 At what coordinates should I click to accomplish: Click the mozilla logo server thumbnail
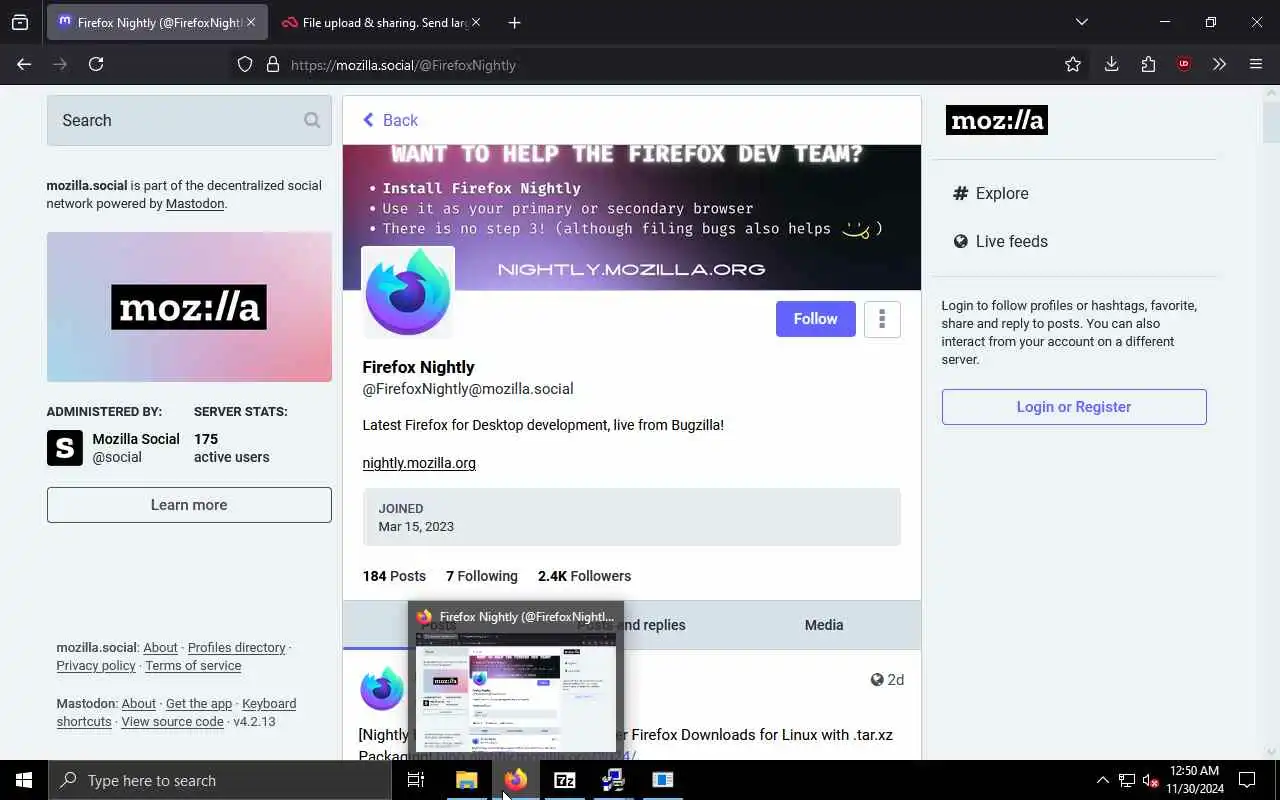[x=189, y=307]
